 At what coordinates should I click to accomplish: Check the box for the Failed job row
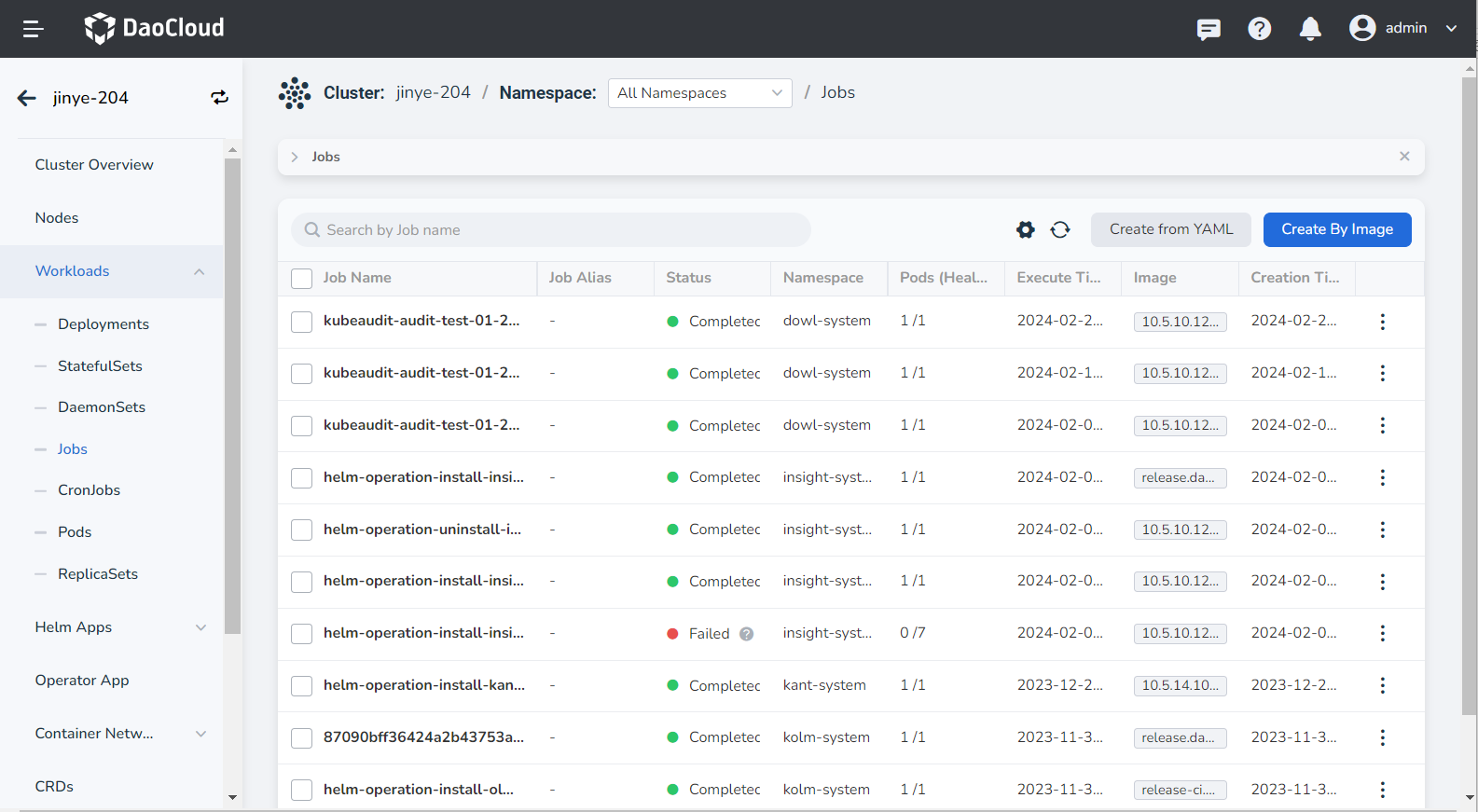pyautogui.click(x=301, y=634)
